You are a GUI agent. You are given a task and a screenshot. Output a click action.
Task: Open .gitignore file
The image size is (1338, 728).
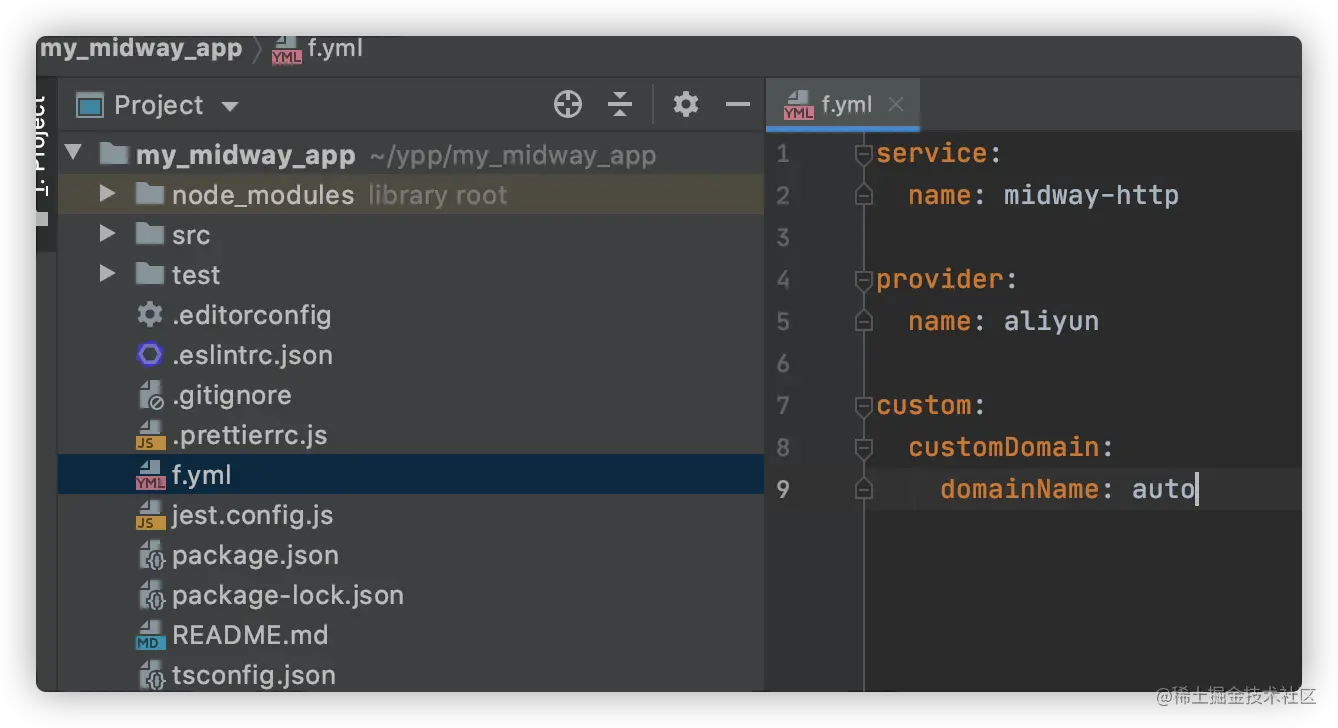pyautogui.click(x=232, y=396)
